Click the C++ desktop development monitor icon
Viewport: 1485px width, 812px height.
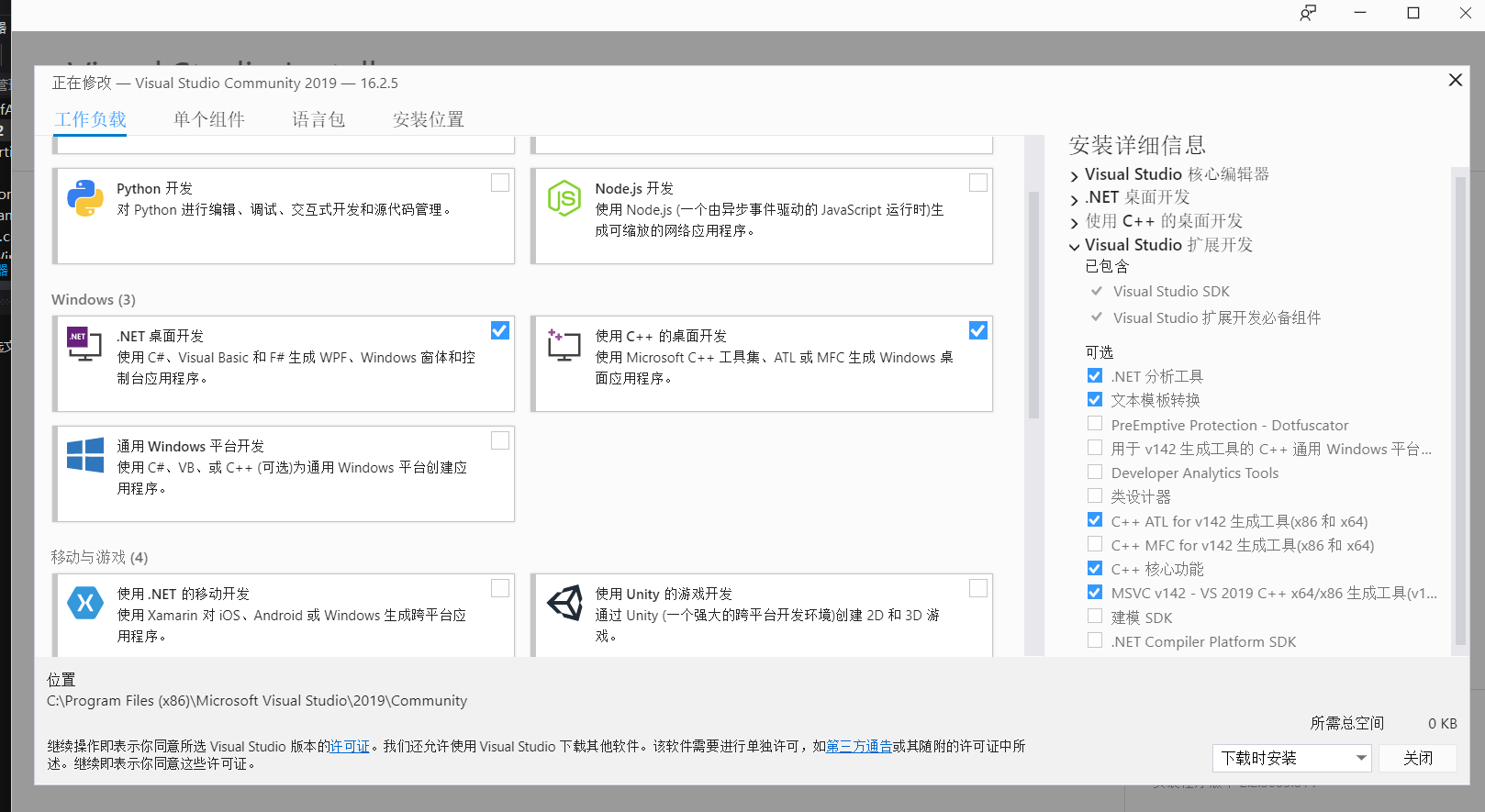(564, 345)
